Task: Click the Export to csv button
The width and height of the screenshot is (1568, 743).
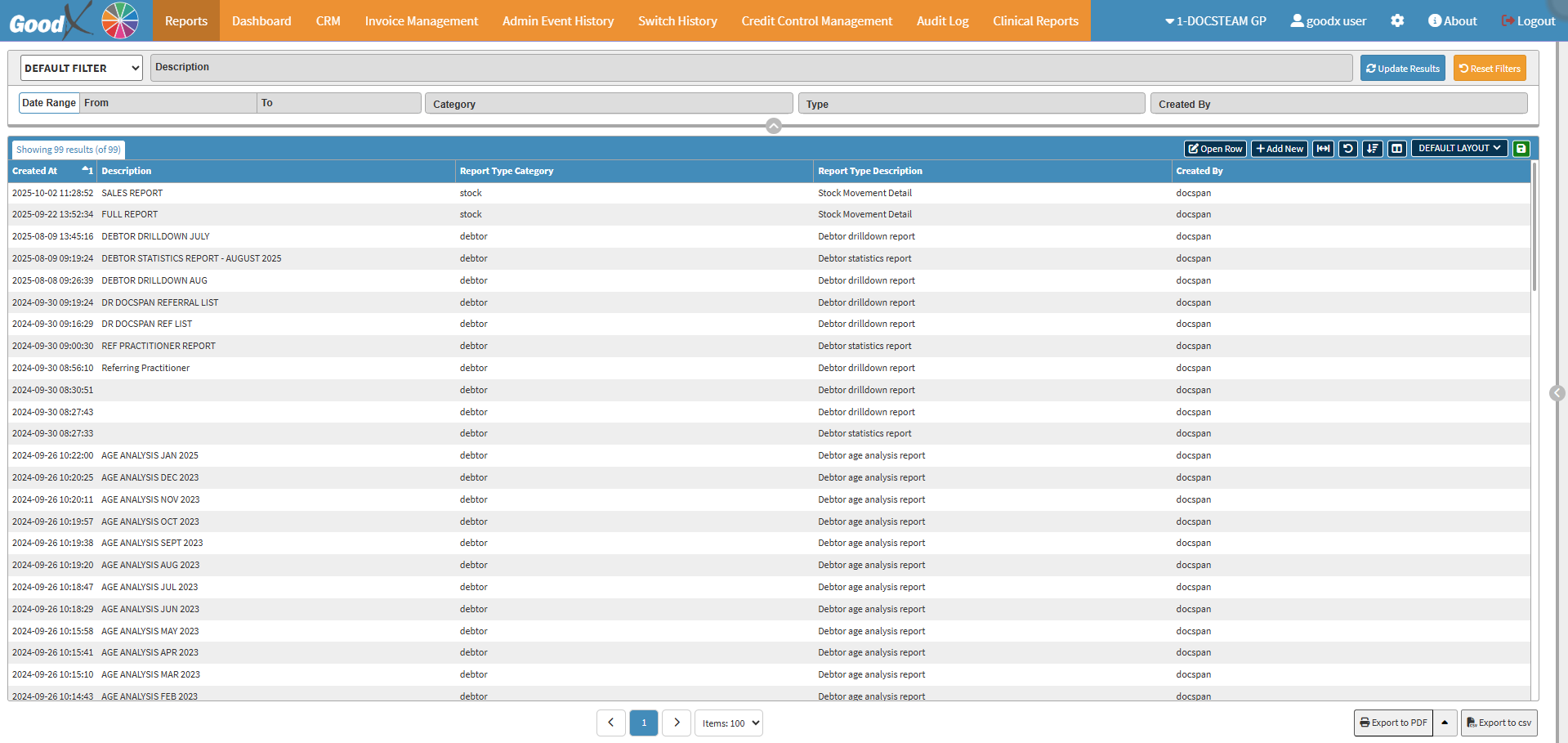Action: (x=1499, y=723)
